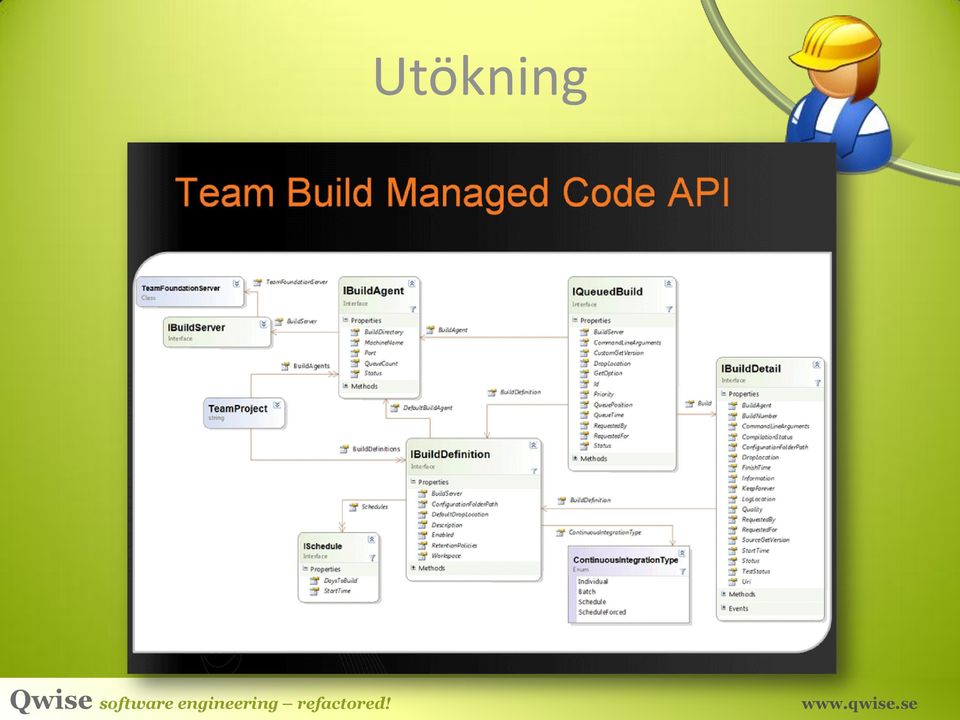Click the association icon beside the BuildDefinitions label
This screenshot has width=960, height=720.
click(x=344, y=449)
